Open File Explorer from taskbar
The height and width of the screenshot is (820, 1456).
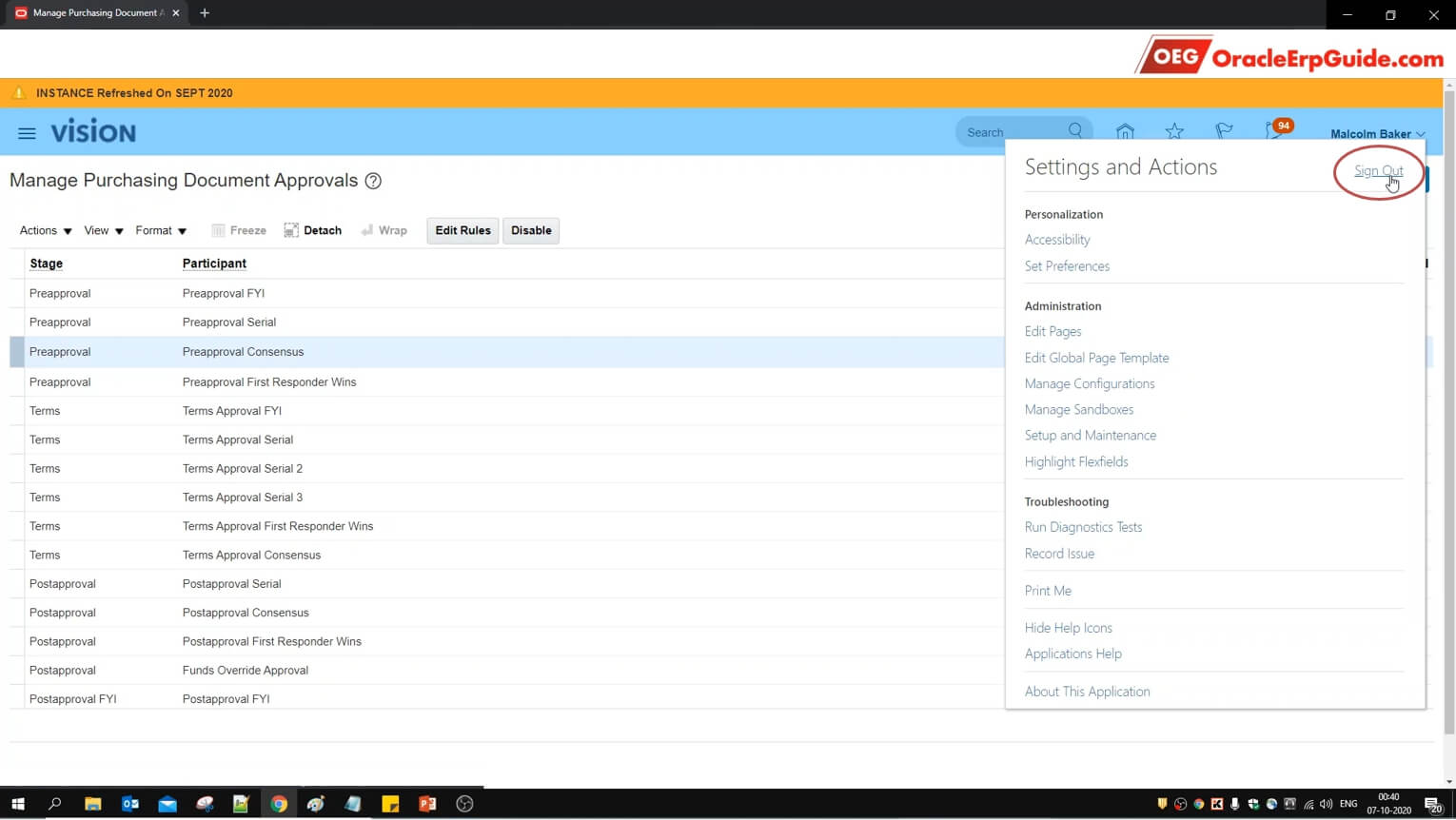click(92, 804)
